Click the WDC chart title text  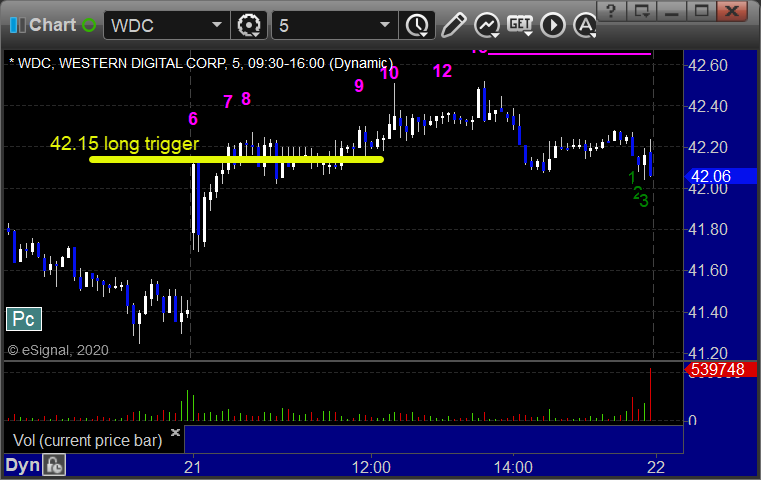click(x=201, y=64)
